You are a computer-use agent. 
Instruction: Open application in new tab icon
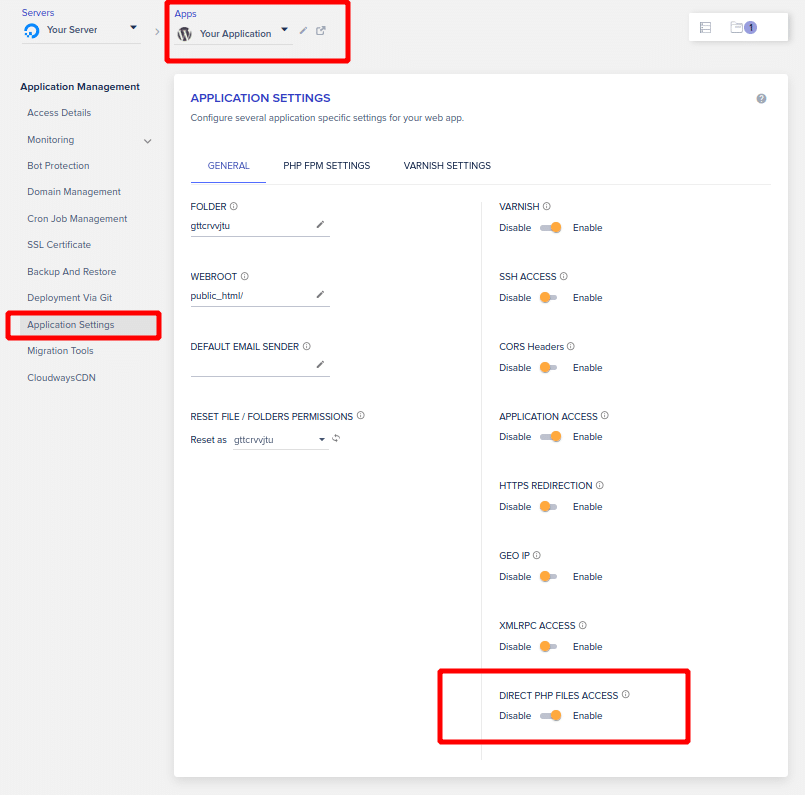pos(321,30)
